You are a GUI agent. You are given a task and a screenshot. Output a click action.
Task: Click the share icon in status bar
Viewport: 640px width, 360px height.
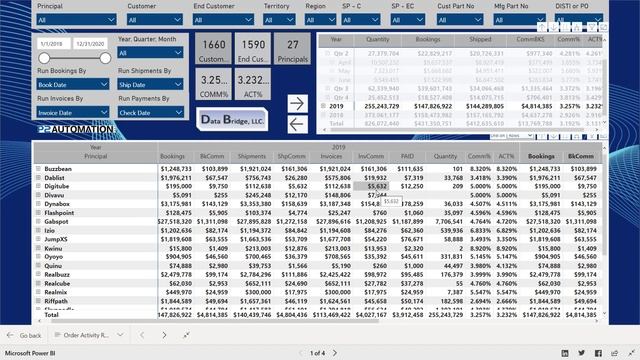614,353
